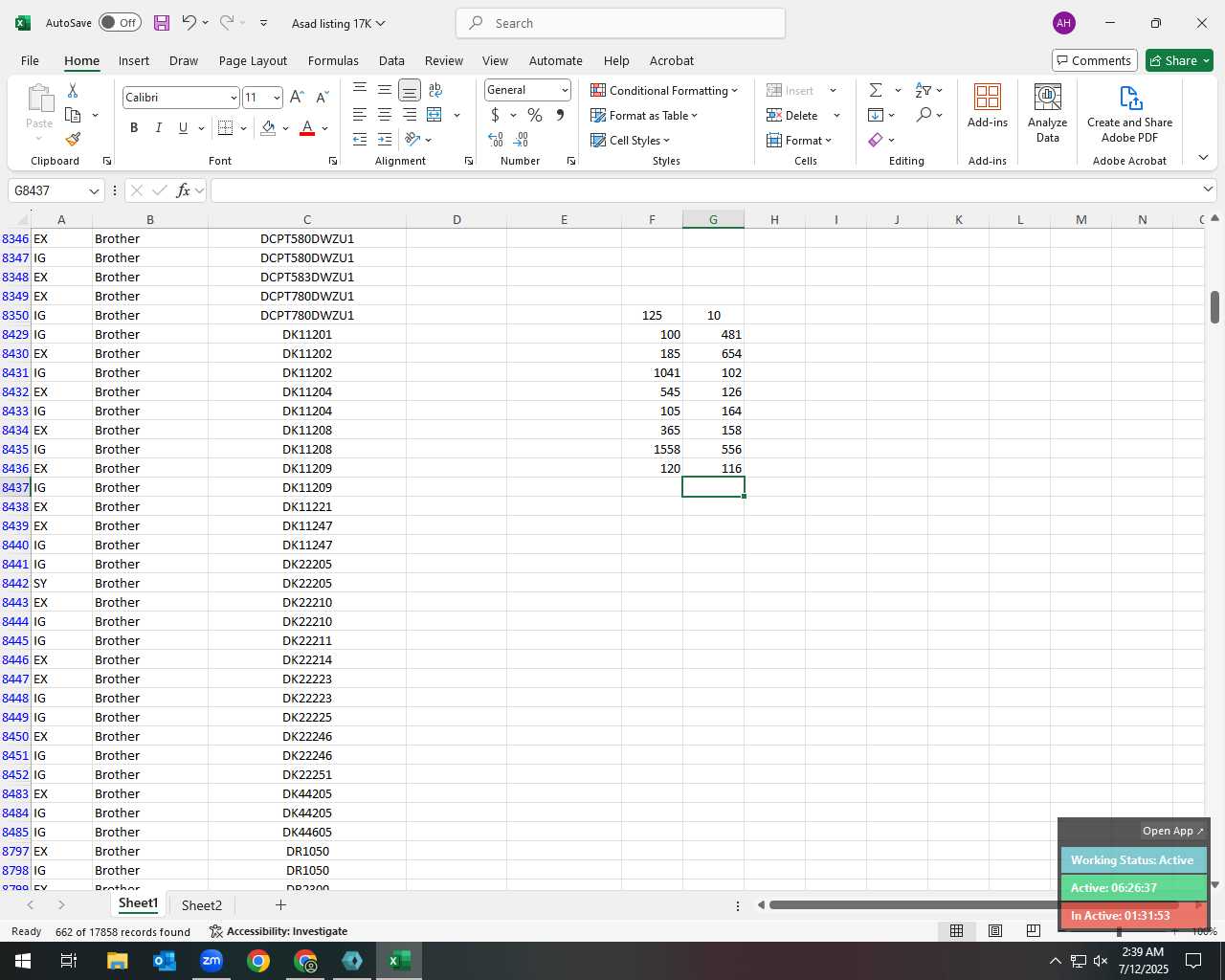Click Increase Font Size icon
The image size is (1225, 980).
(297, 98)
